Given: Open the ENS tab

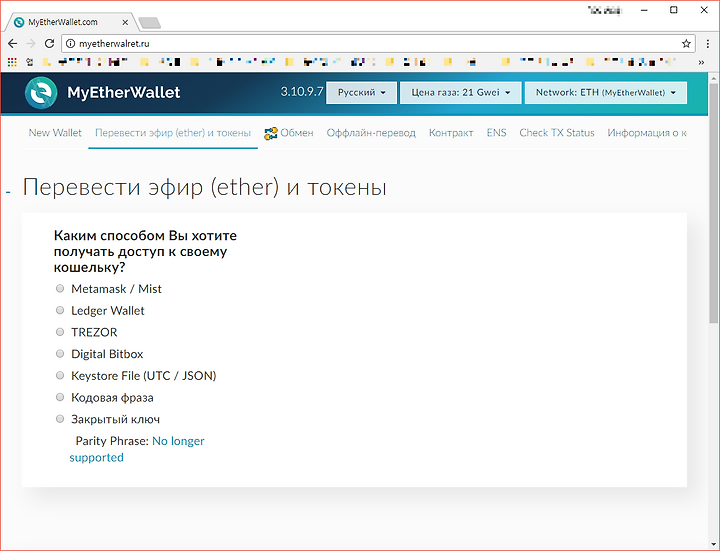Looking at the screenshot, I should (496, 133).
